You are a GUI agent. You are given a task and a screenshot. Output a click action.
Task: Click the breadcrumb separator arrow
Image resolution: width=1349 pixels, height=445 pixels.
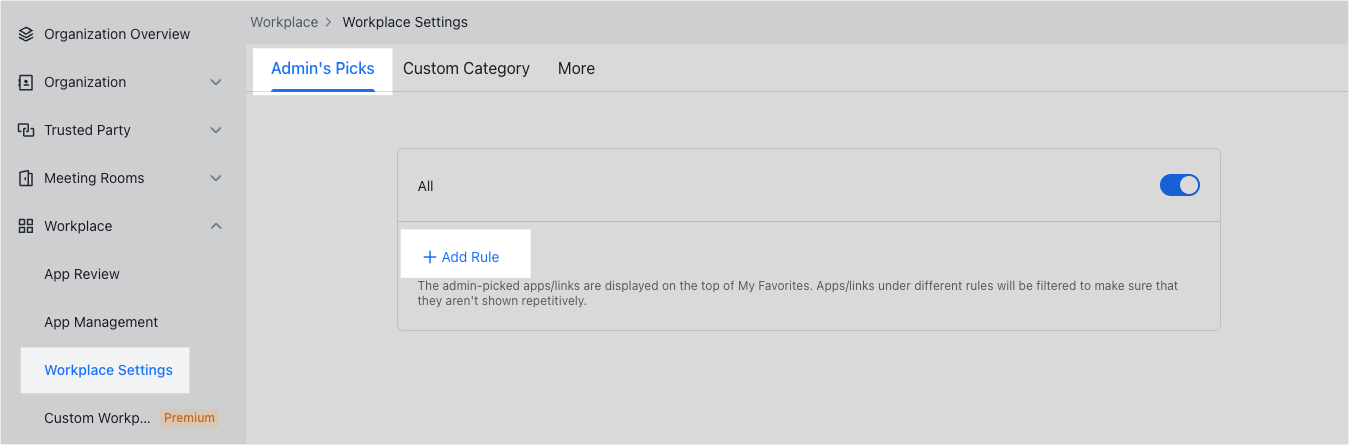point(330,22)
